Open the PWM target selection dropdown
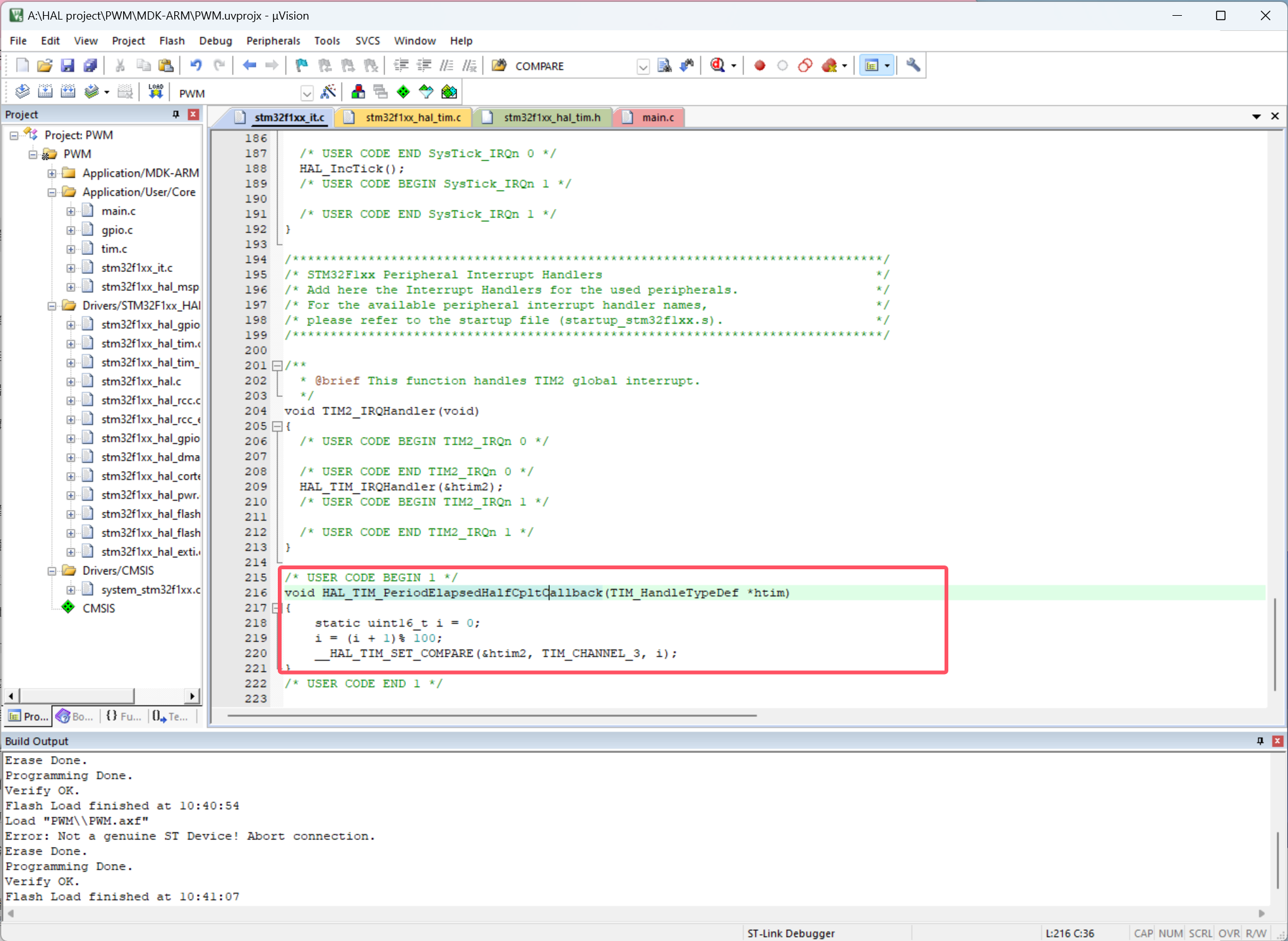Viewport: 1288px width, 941px height. [307, 93]
